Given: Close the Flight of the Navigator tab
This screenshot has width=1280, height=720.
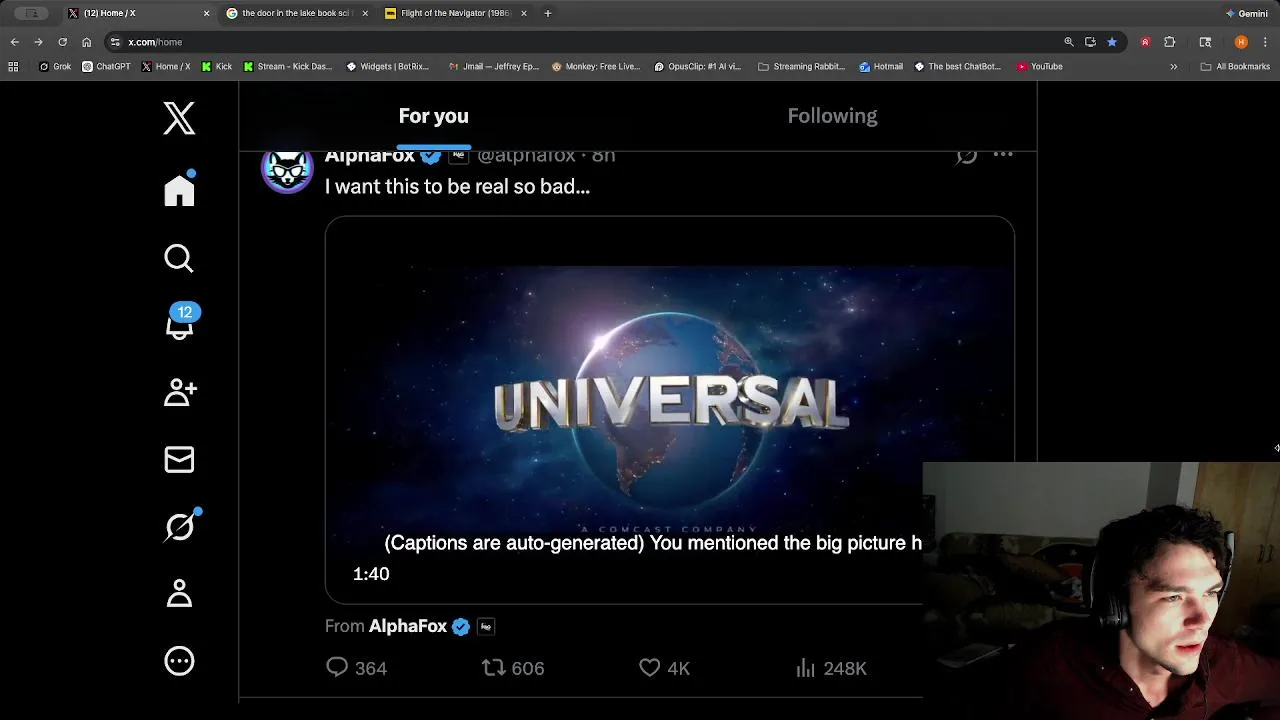Looking at the screenshot, I should pos(522,13).
